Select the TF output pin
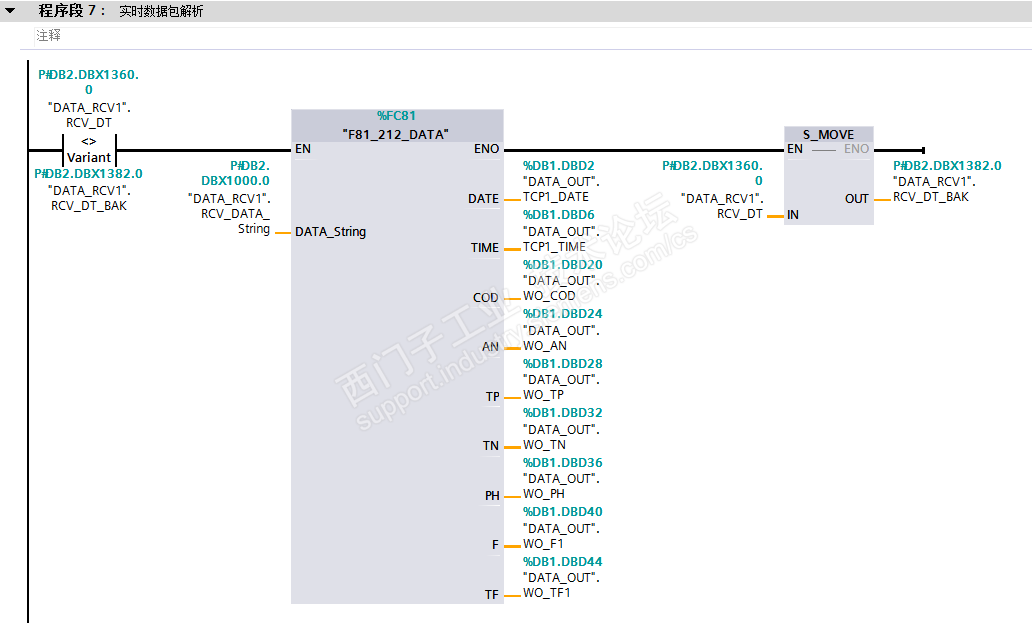This screenshot has height=623, width=1032. click(x=492, y=595)
